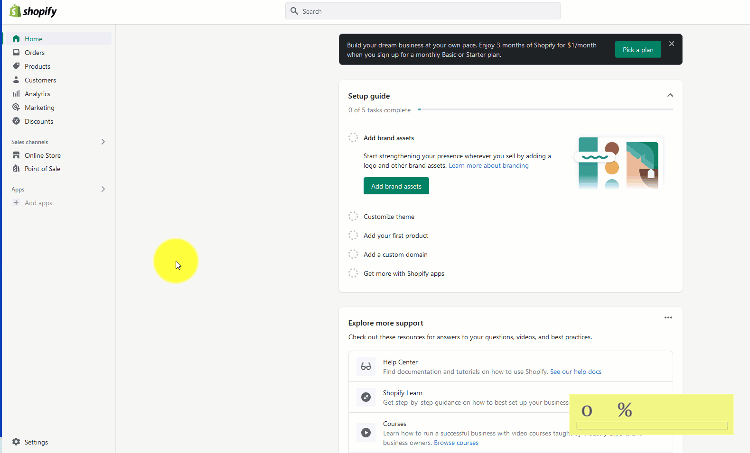Open the Browse courses link
This screenshot has height=453, width=750.
pyautogui.click(x=456, y=442)
